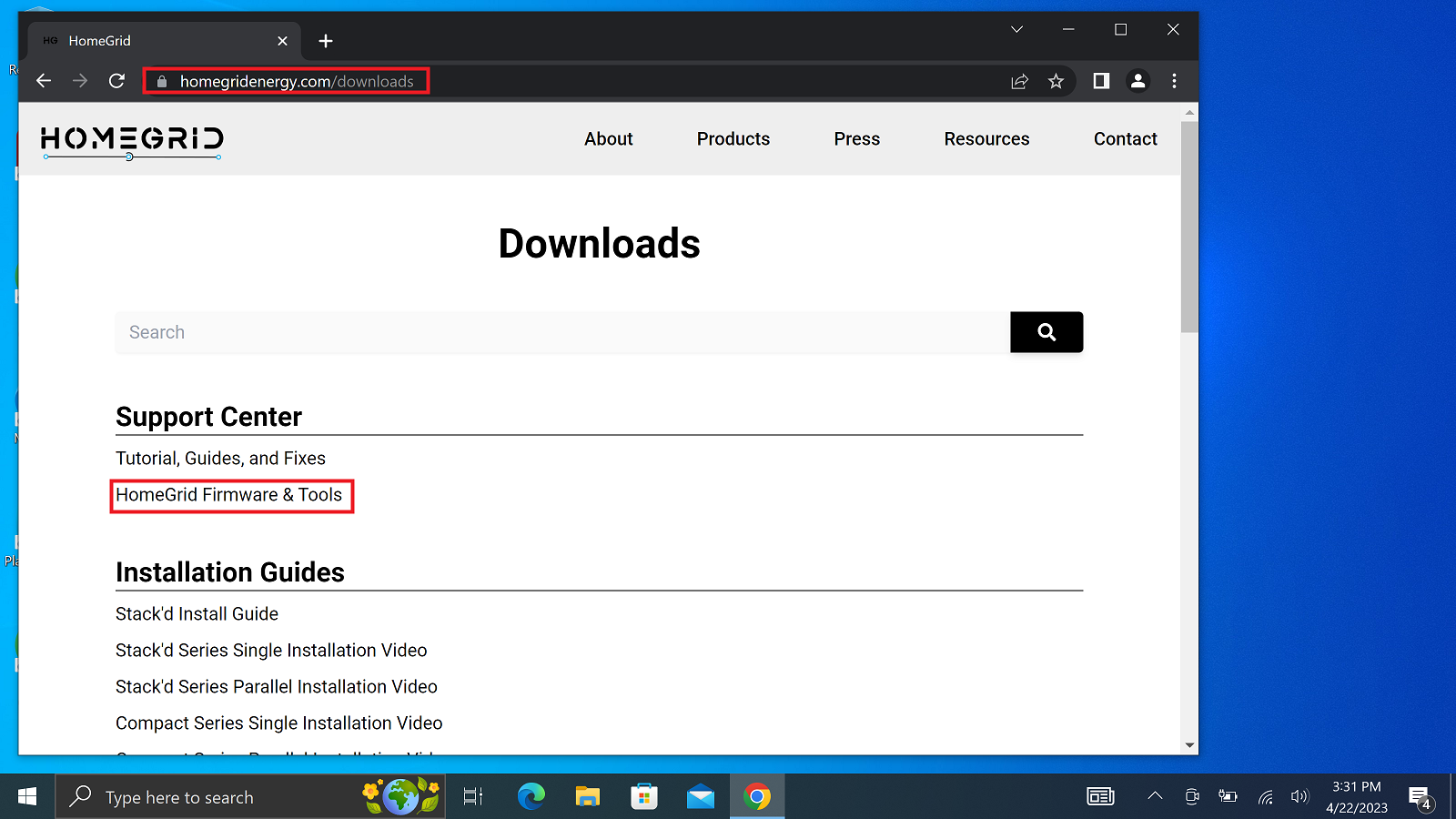Open the Resources menu
The height and width of the screenshot is (819, 1456).
(986, 139)
